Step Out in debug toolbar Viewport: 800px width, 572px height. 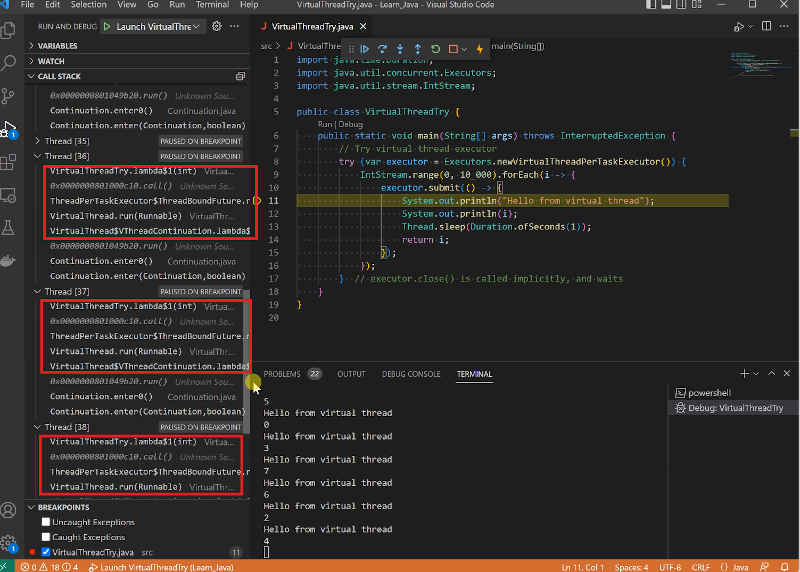click(418, 49)
